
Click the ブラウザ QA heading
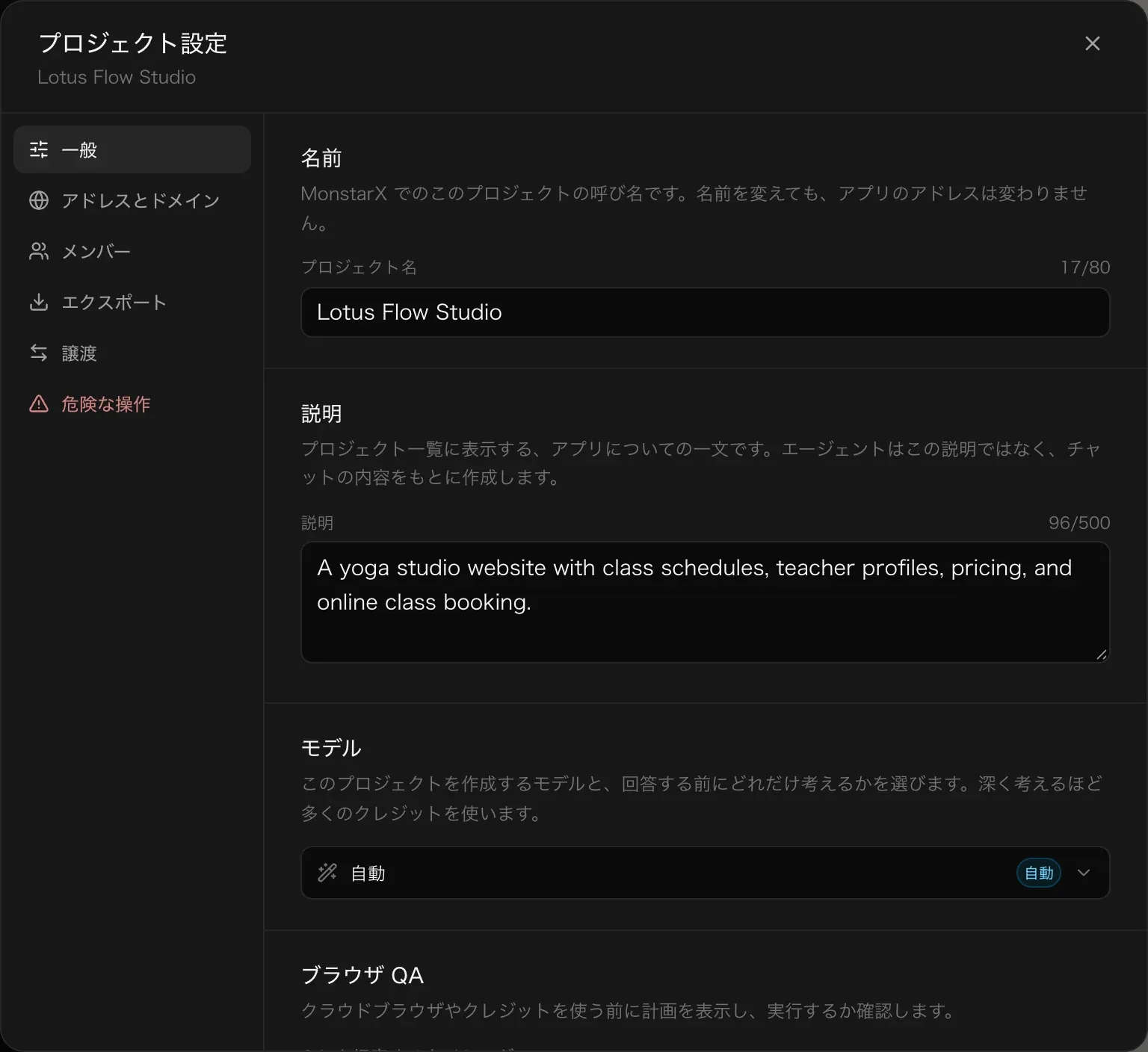[362, 975]
